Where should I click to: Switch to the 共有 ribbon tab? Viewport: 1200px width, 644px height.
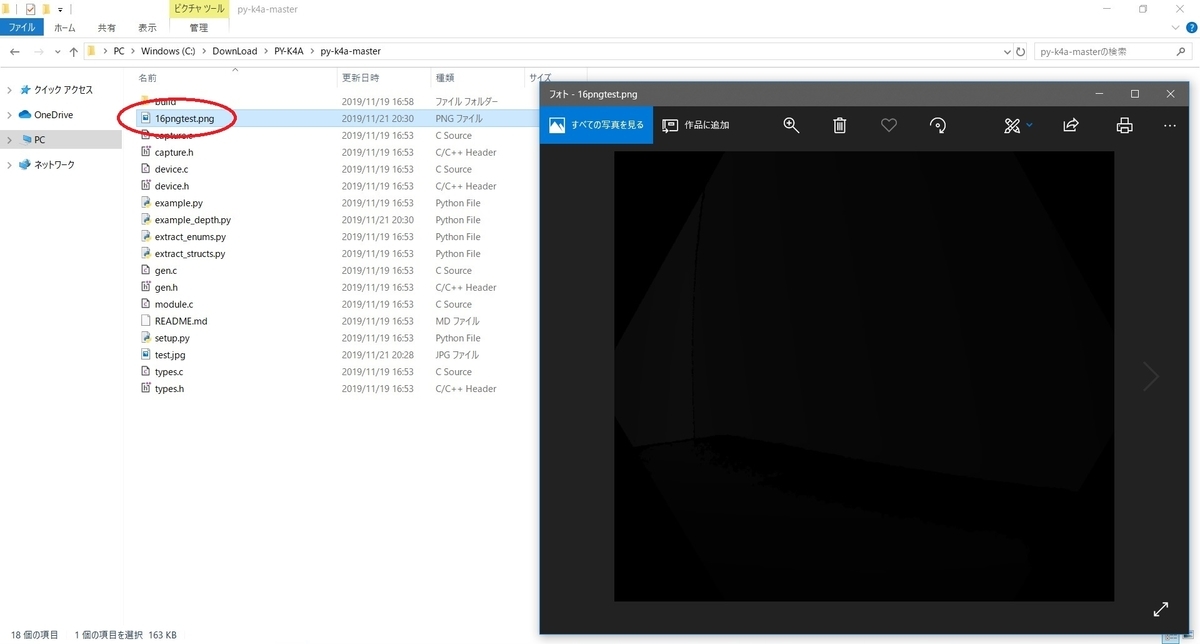click(107, 28)
